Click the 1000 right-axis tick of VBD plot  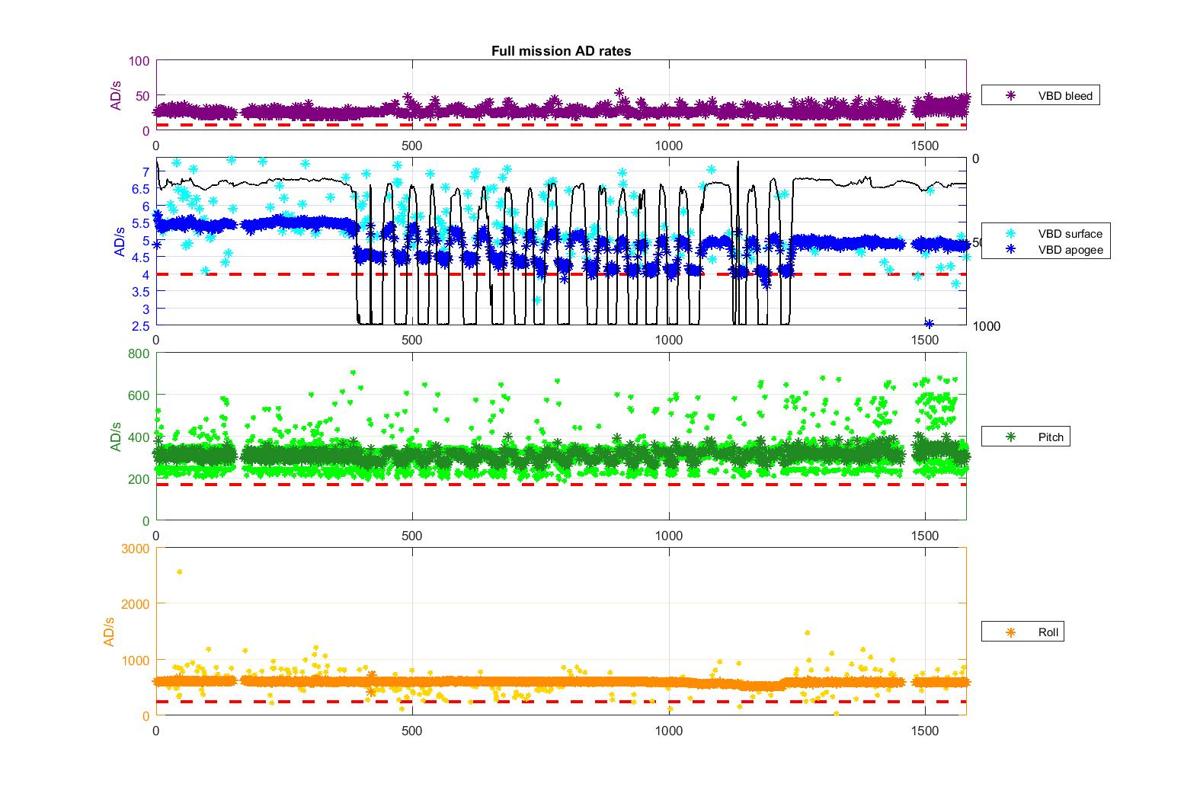(x=985, y=326)
